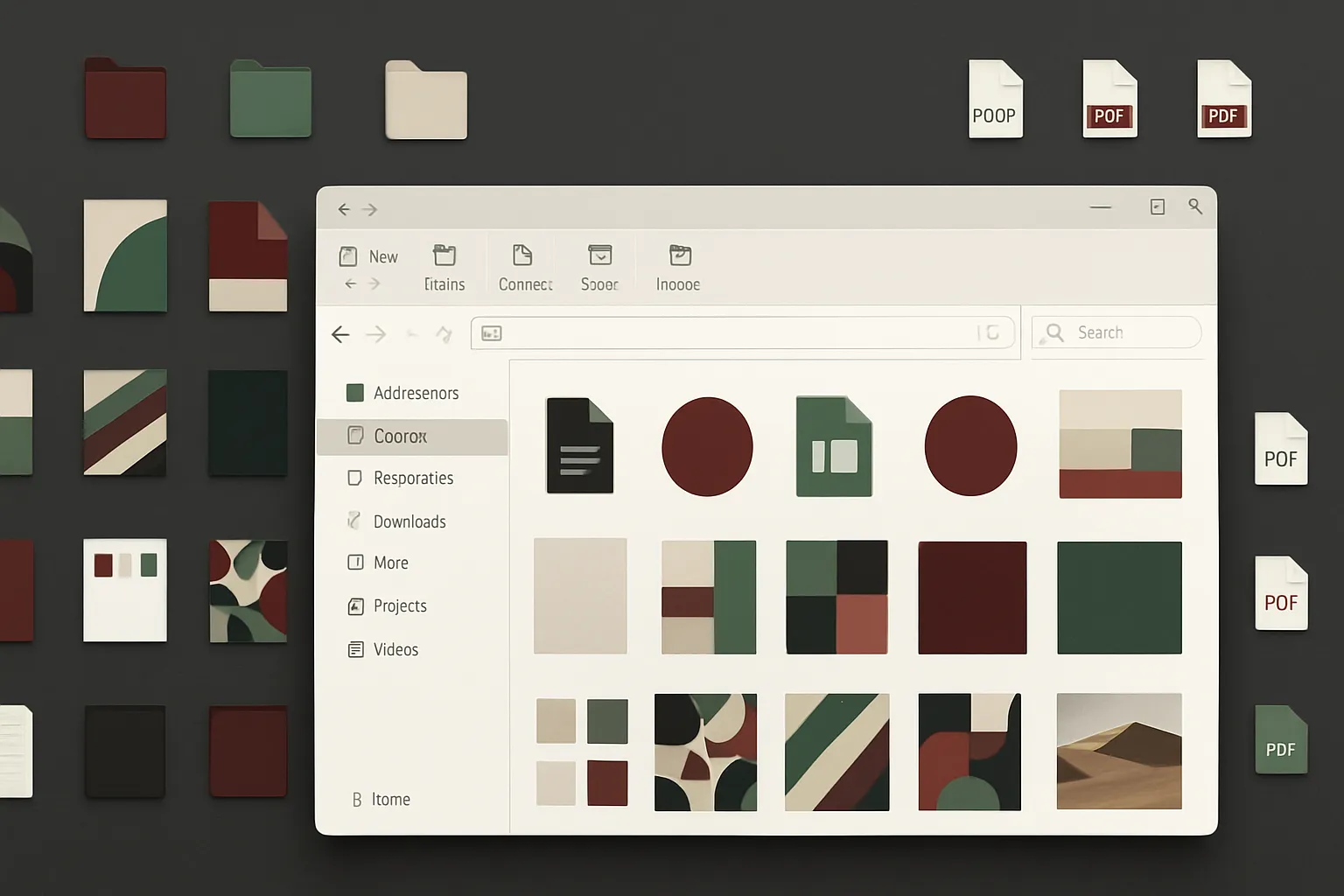Select the desktop diagonal stripes artwork file
Viewport: 1344px width, 896px height.
point(125,423)
